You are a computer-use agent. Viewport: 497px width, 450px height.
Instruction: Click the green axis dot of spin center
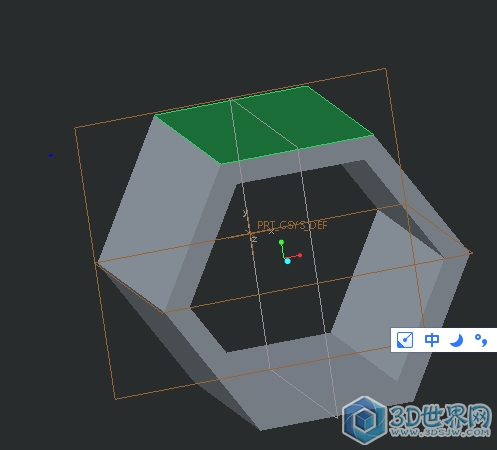(281, 242)
